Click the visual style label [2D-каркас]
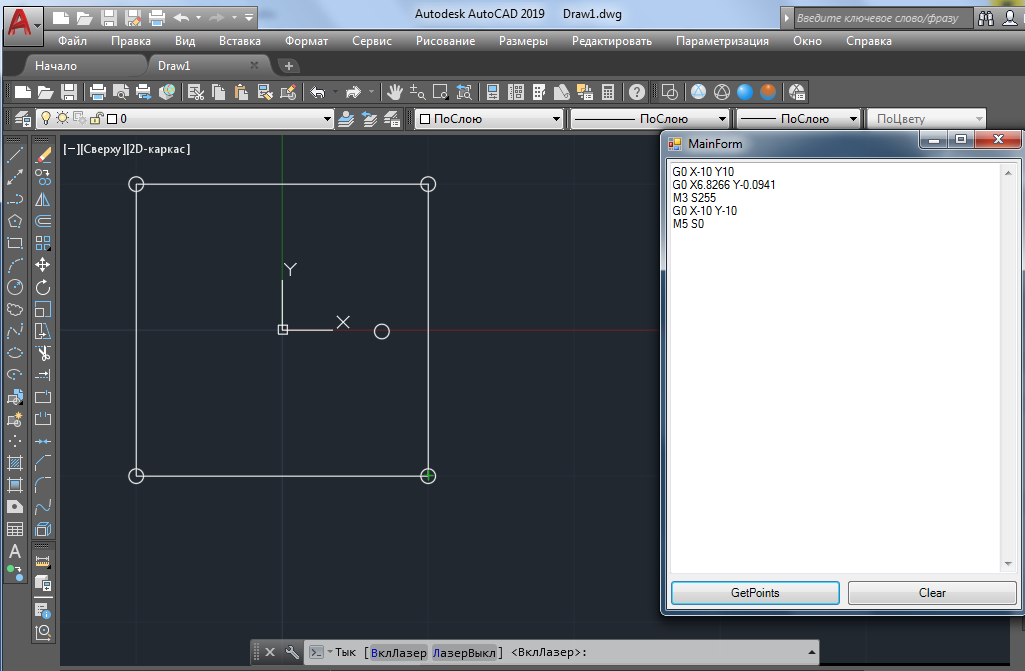 click(x=157, y=149)
